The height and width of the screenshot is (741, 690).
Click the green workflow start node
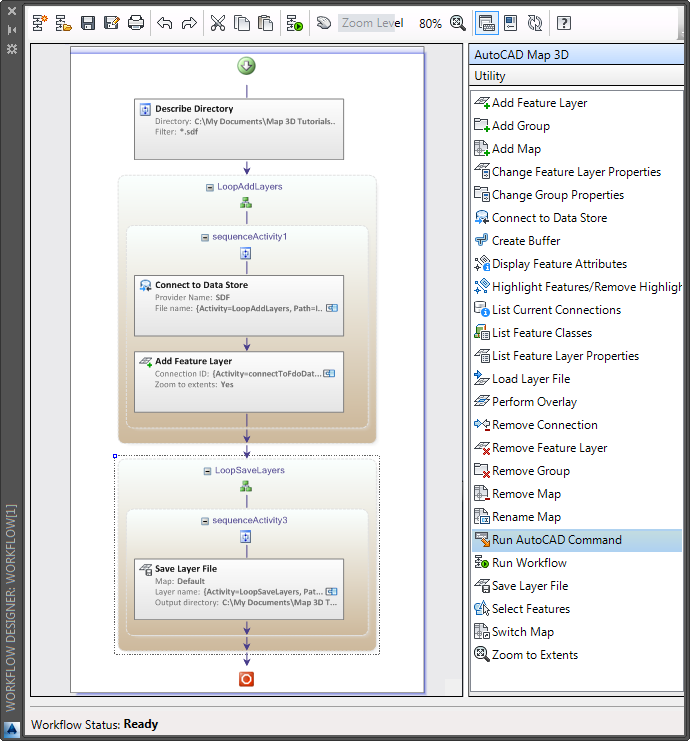click(246, 66)
